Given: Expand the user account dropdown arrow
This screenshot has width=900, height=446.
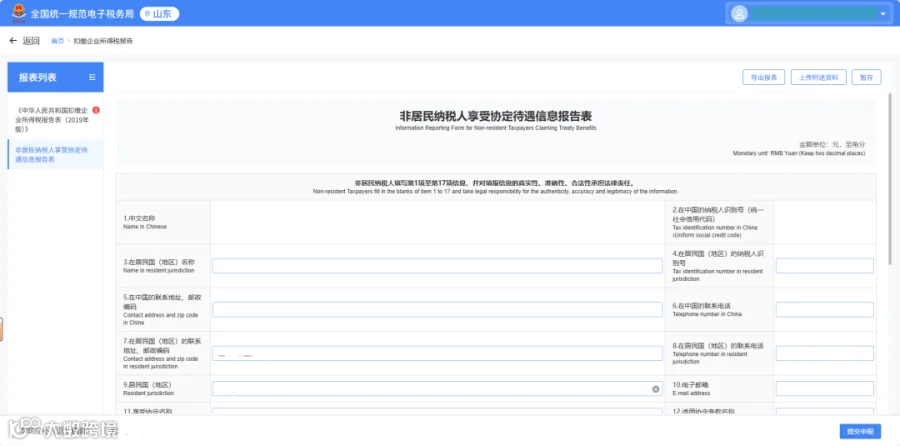Looking at the screenshot, I should [x=883, y=14].
